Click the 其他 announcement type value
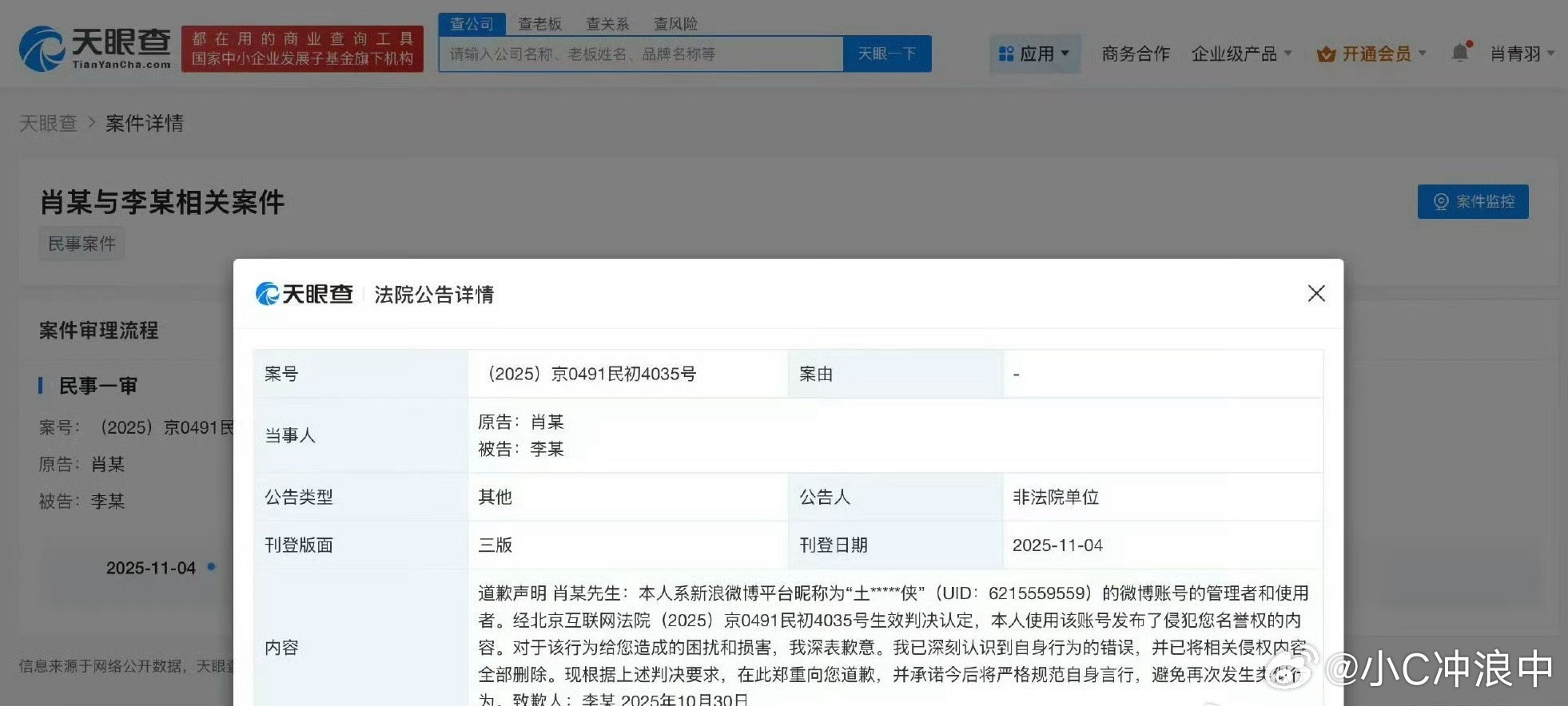Viewport: 1568px width, 706px height. click(x=495, y=497)
